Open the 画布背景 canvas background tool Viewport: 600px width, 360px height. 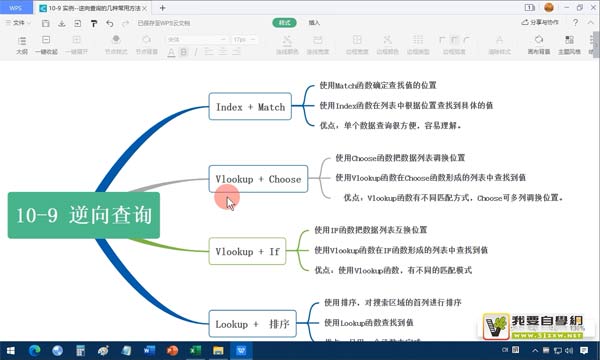pyautogui.click(x=539, y=45)
